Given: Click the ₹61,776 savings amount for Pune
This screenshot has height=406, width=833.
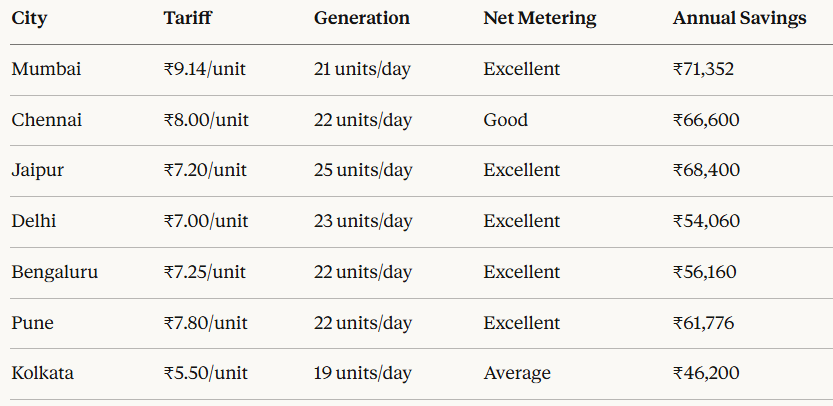Looking at the screenshot, I should [x=703, y=323].
